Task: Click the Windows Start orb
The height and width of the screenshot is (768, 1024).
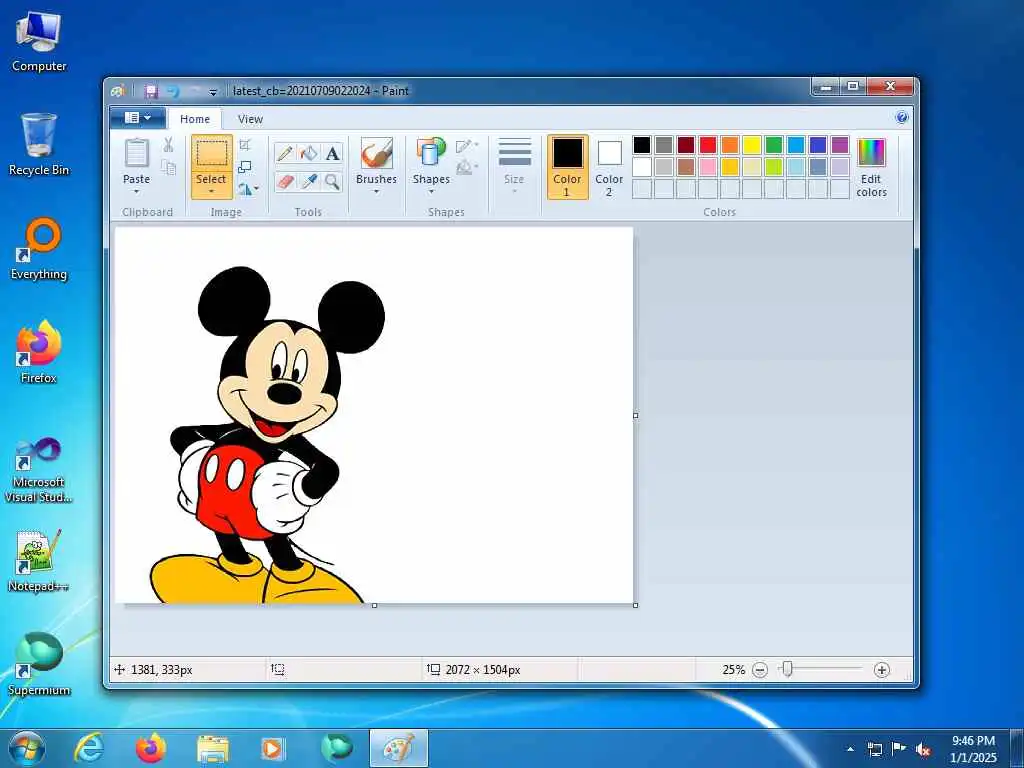Action: [27, 748]
